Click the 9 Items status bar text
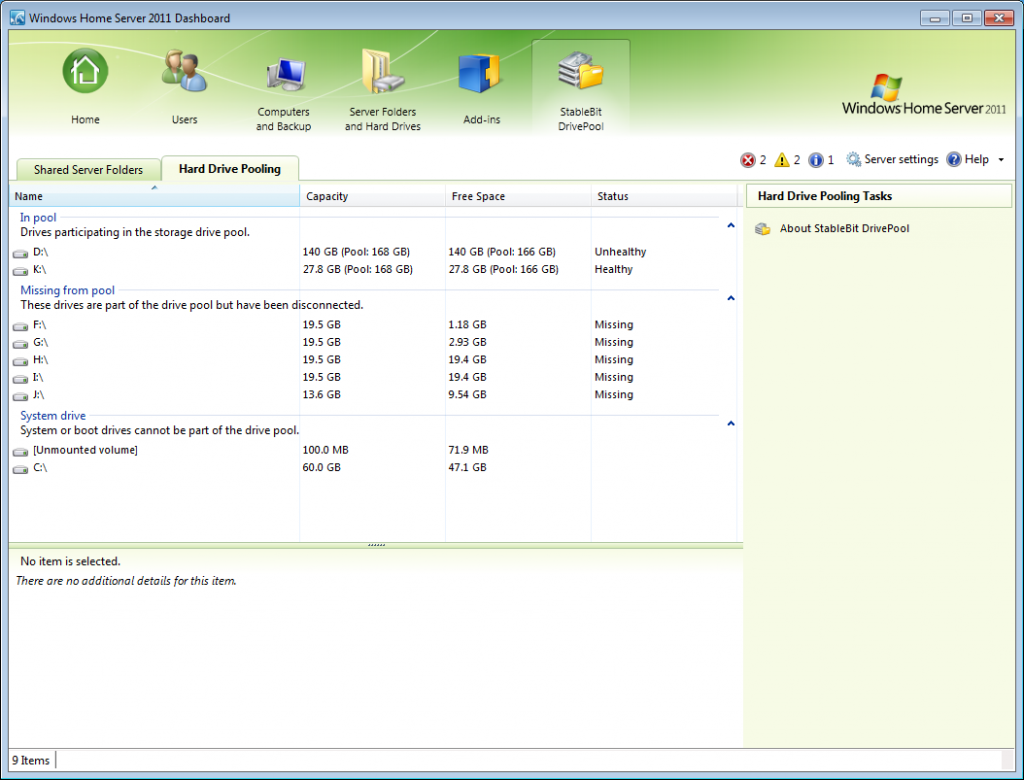1024x780 pixels. (x=31, y=760)
